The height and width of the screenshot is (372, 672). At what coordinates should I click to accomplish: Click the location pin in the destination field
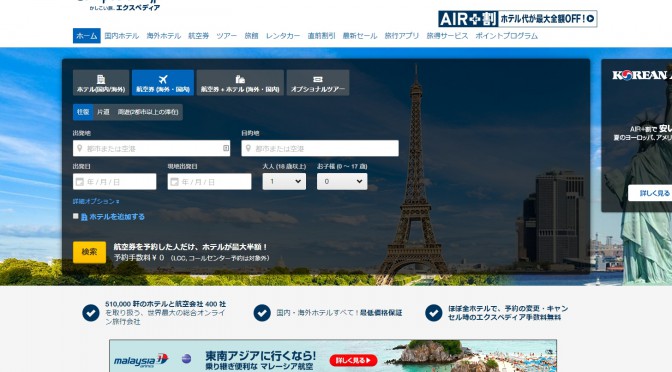pos(248,148)
